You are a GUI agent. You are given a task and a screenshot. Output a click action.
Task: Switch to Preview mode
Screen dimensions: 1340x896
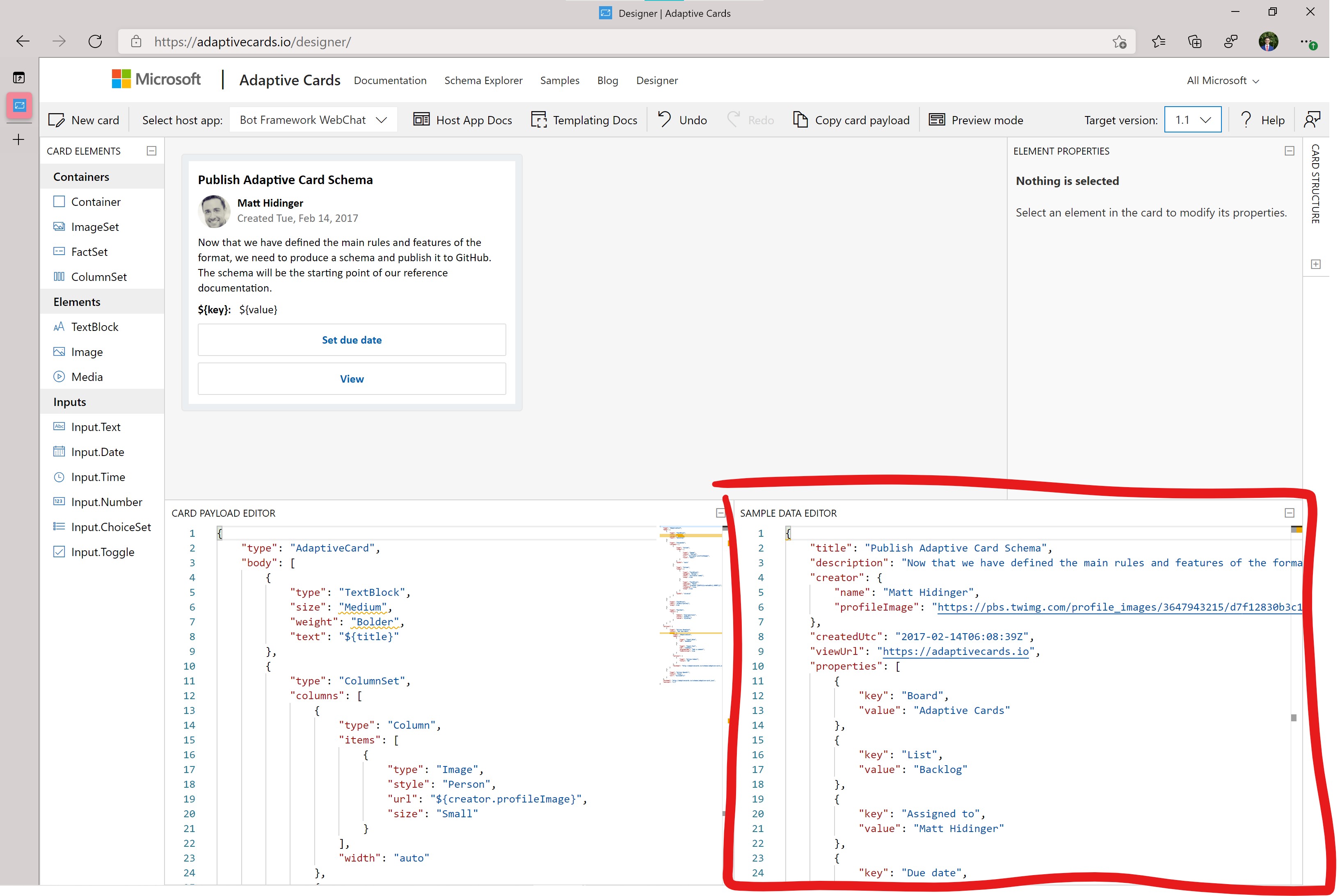[x=976, y=120]
